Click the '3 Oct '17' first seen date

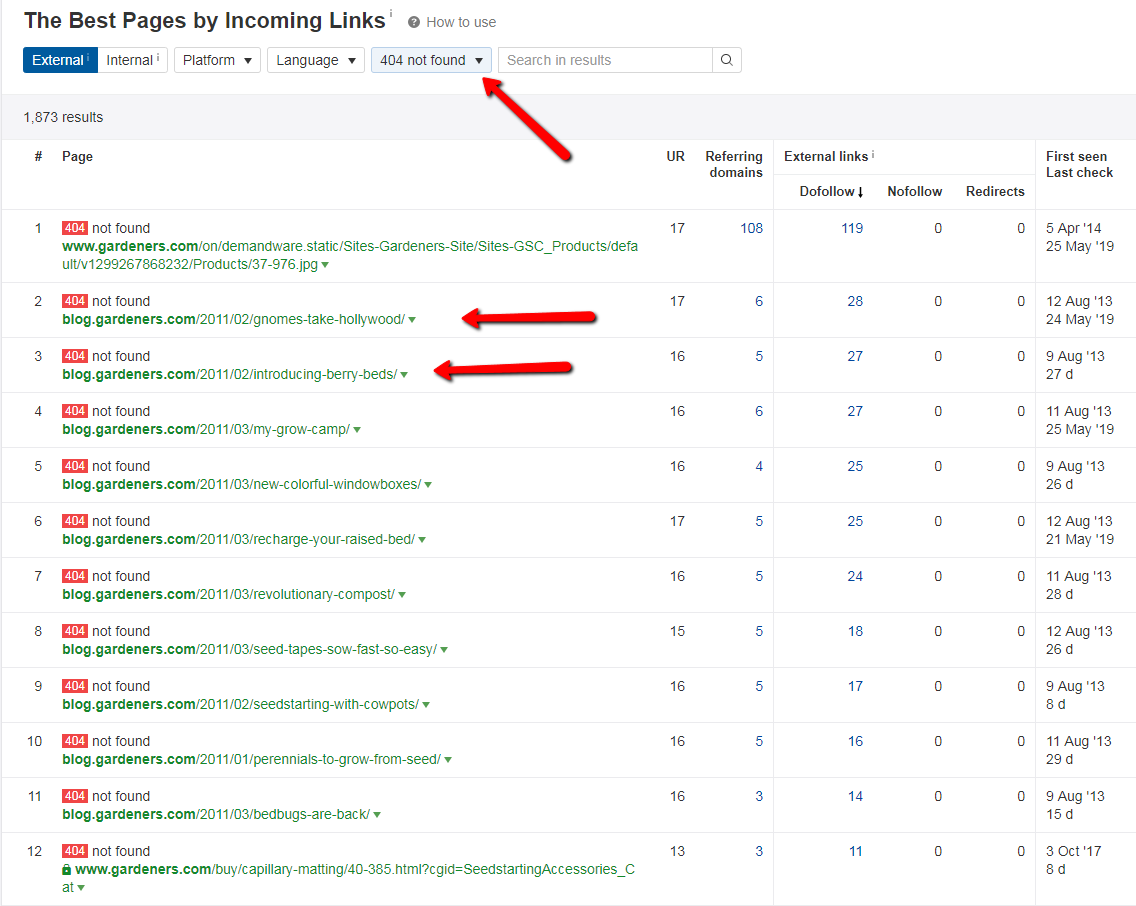pyautogui.click(x=1073, y=851)
